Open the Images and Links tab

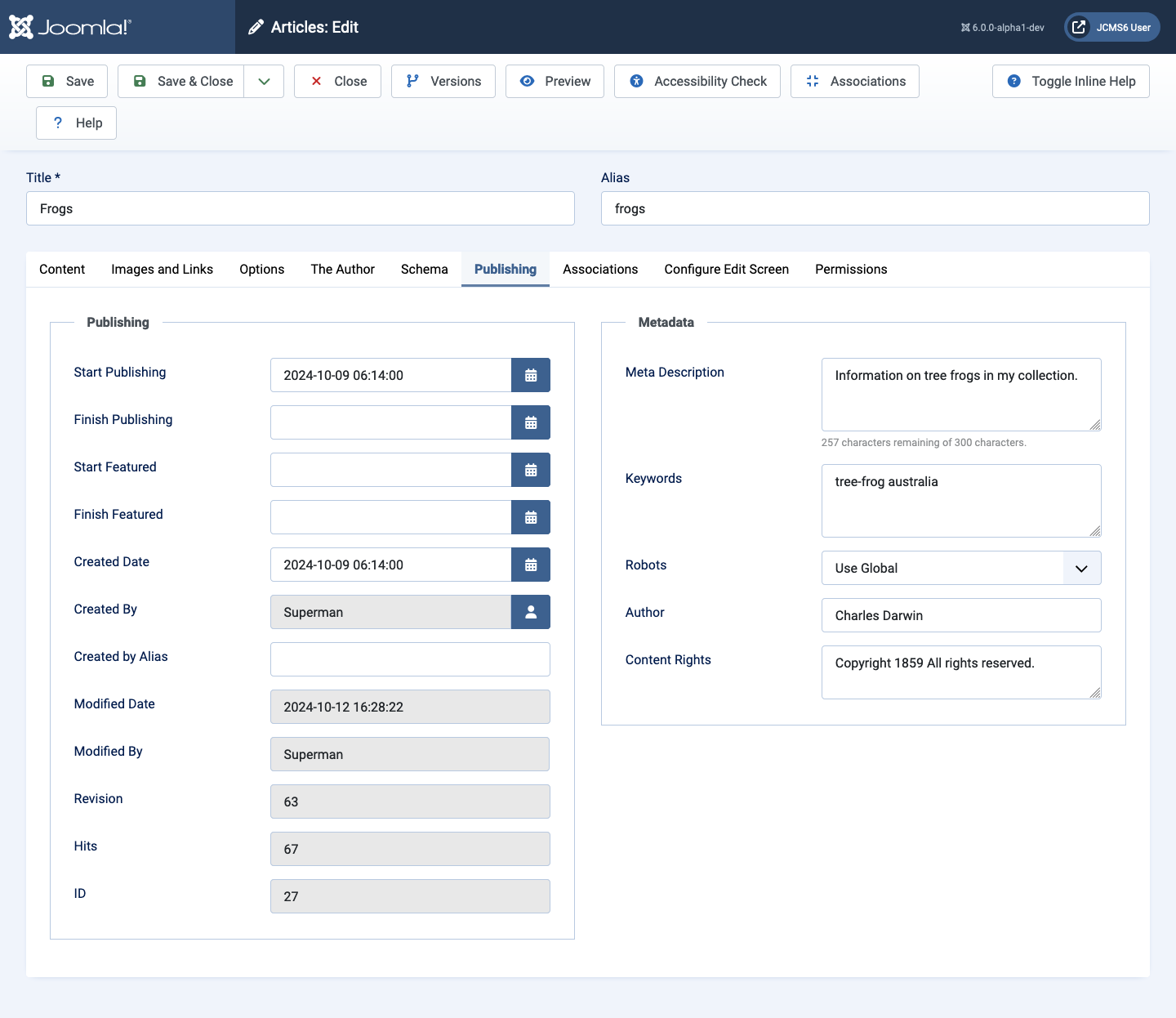(x=162, y=269)
